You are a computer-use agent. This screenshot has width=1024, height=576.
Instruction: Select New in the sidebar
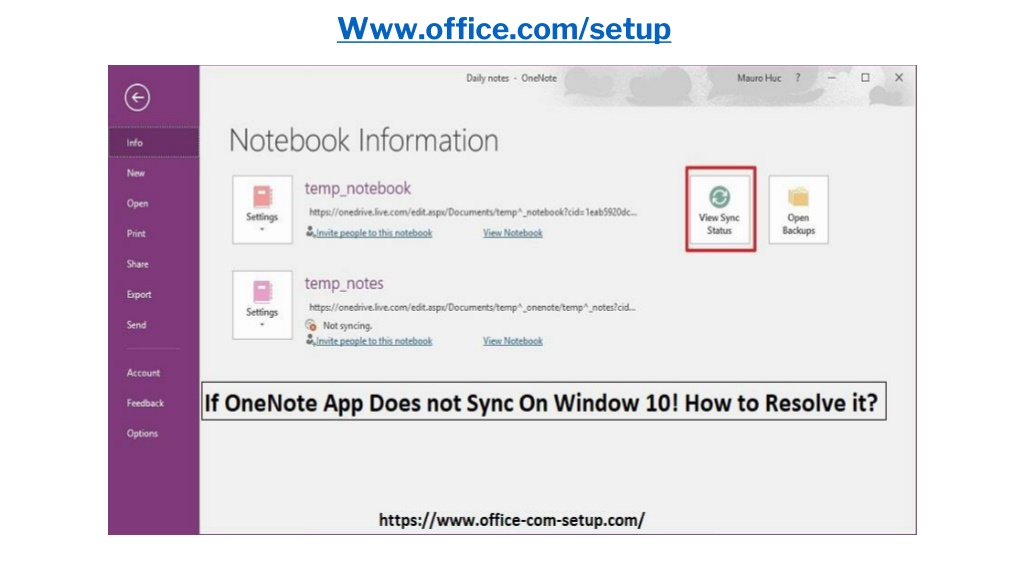(x=136, y=173)
